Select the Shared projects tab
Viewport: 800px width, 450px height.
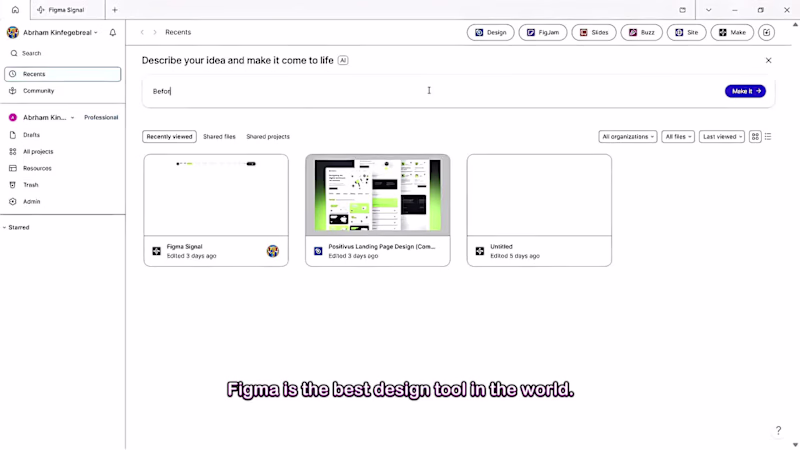[268, 137]
